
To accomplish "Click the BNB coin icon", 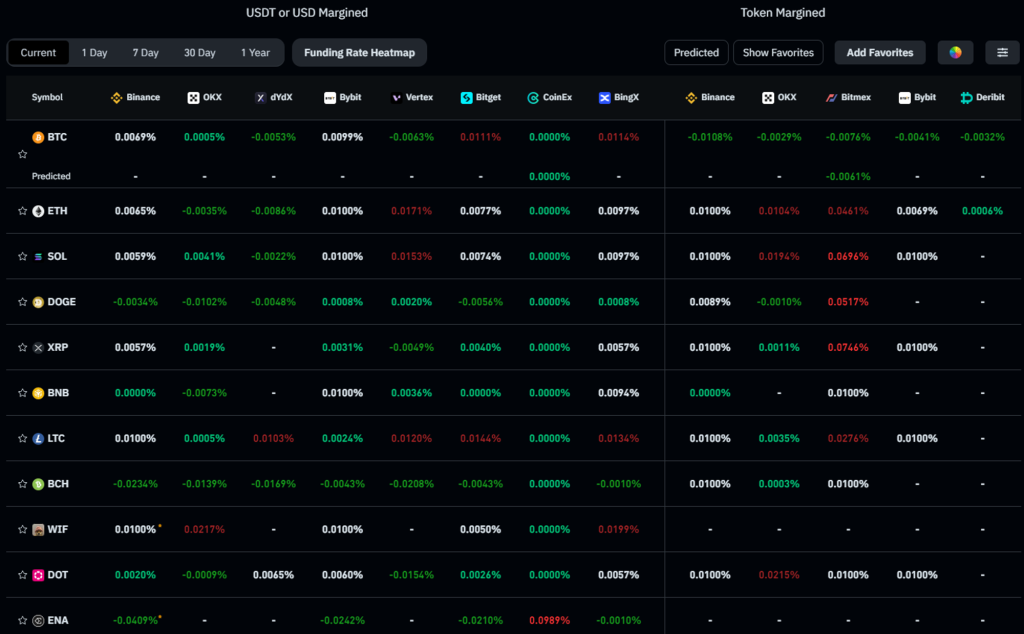I will click(x=38, y=393).
